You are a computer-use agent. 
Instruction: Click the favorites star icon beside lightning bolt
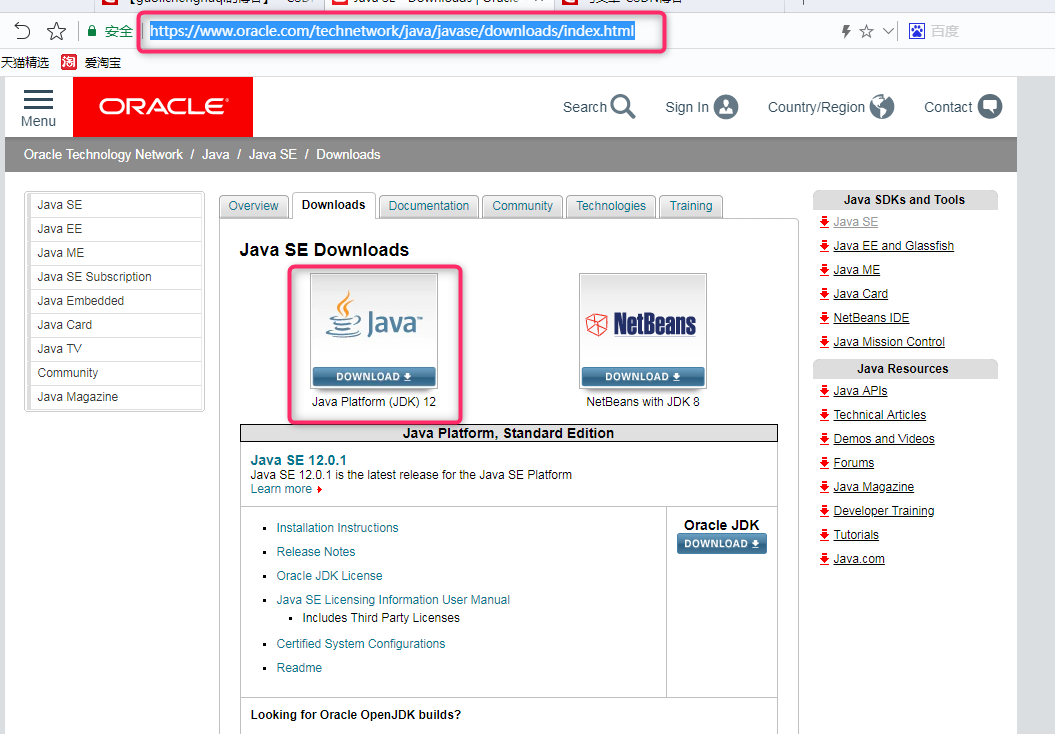867,31
